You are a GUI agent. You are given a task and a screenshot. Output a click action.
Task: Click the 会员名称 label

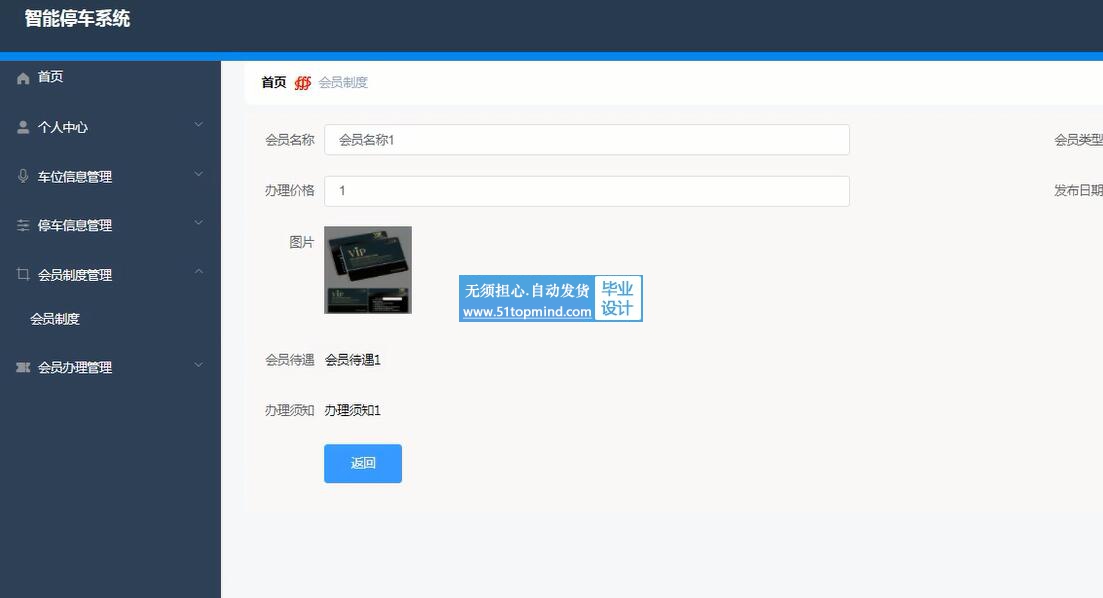click(290, 140)
